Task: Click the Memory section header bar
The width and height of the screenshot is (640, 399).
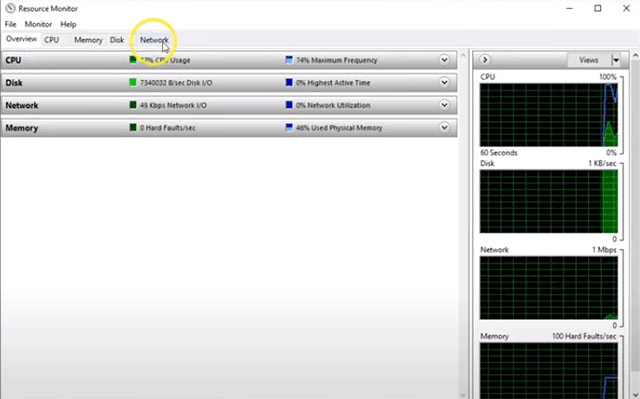Action: pos(229,128)
